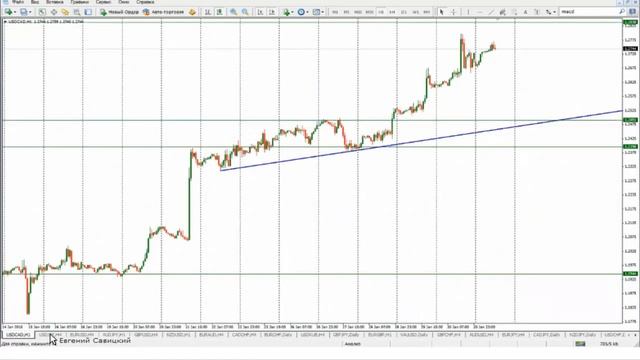Image resolution: width=640 pixels, height=360 pixels.
Task: Toggle chart shift icon
Action: [x=272, y=12]
